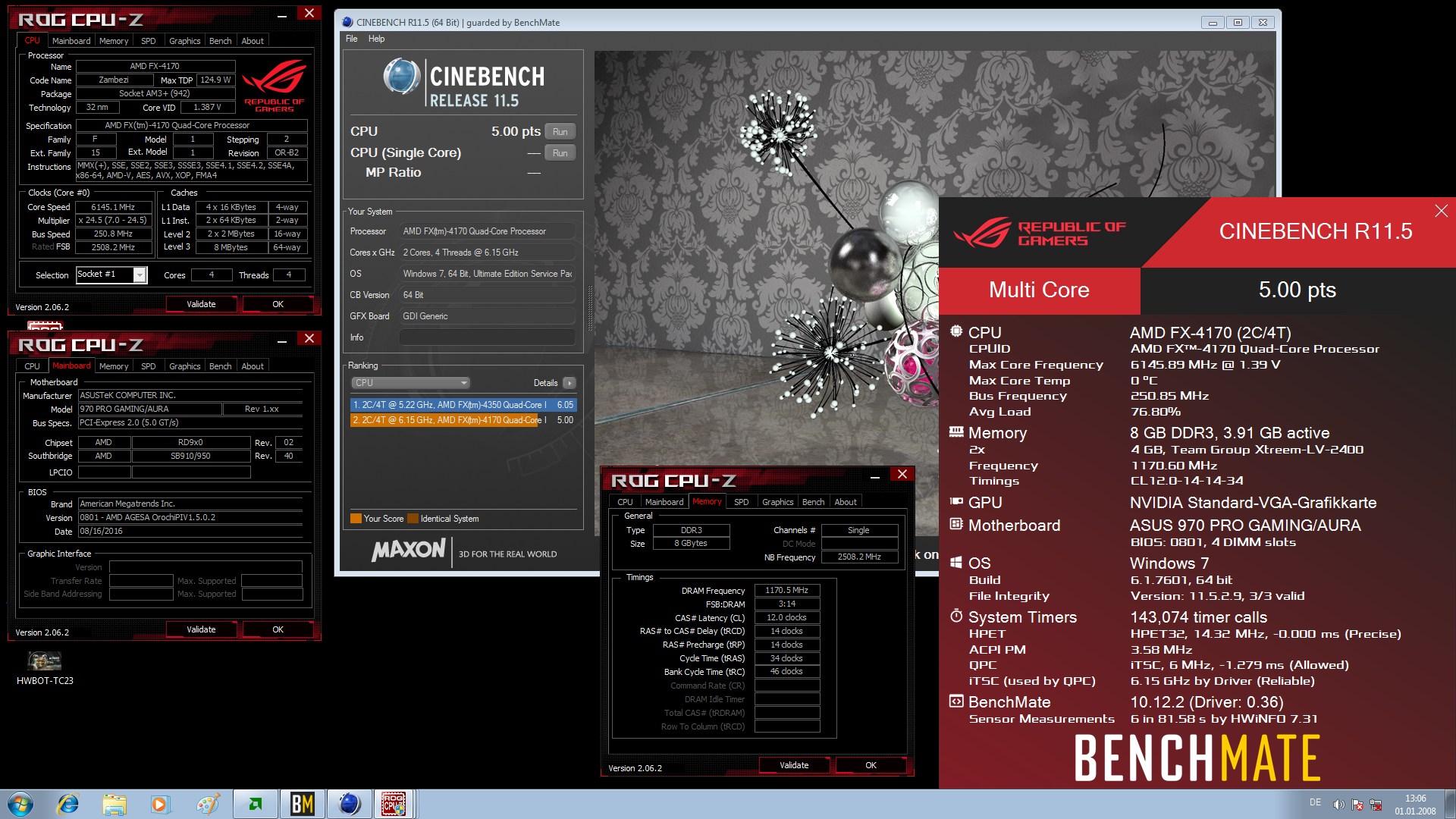Click BIOS date 08/16/2016 field
Screen dimensions: 1456x819
190,532
